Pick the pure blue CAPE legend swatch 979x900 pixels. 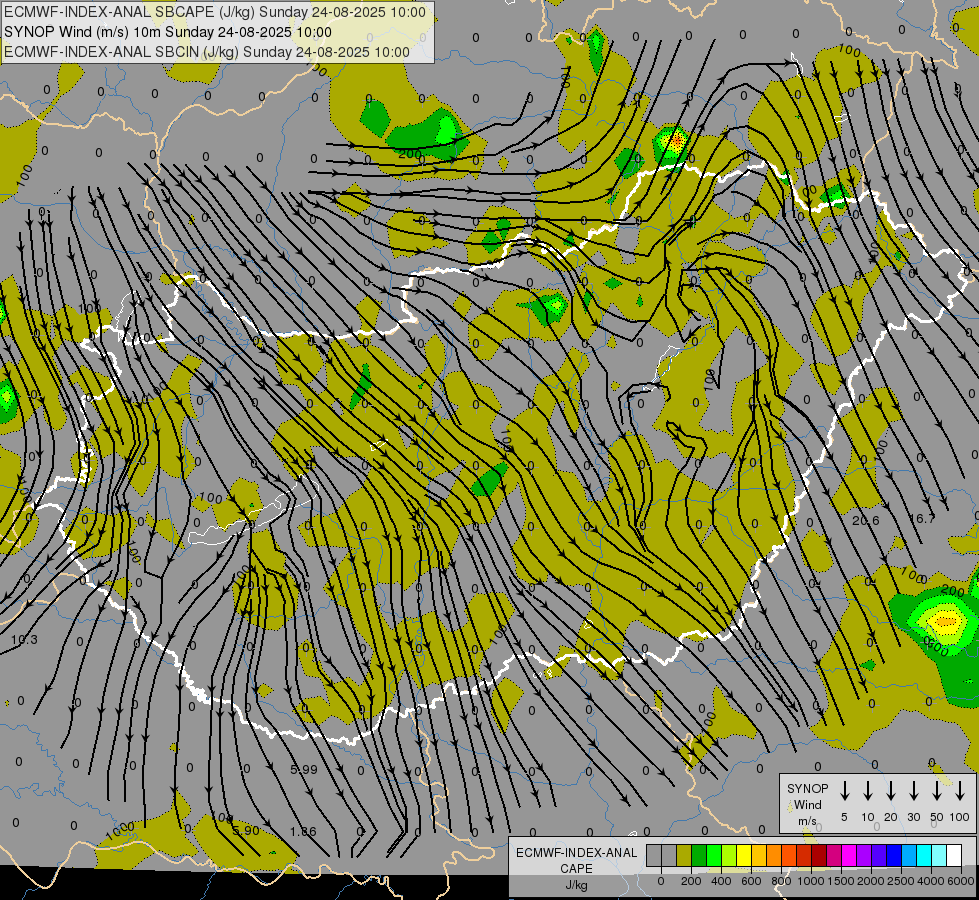[893, 855]
